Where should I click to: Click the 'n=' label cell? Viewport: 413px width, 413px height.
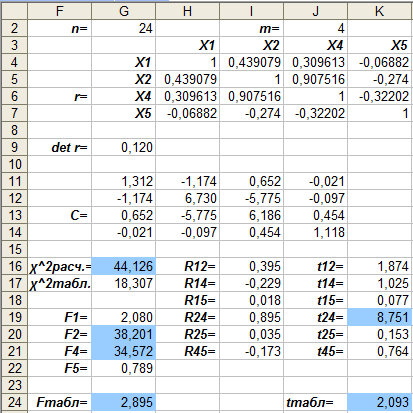tap(59, 28)
